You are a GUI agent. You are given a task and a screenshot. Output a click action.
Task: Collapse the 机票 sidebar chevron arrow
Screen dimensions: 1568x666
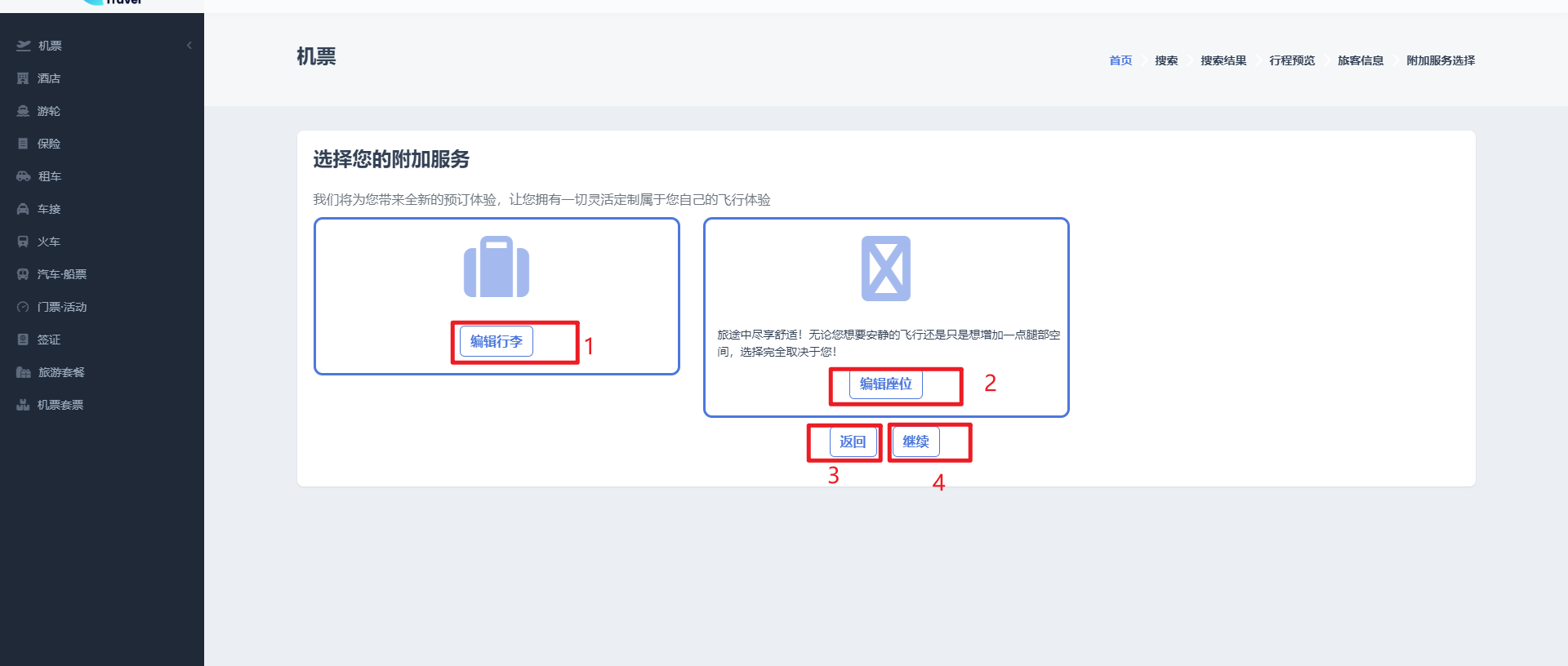click(189, 46)
